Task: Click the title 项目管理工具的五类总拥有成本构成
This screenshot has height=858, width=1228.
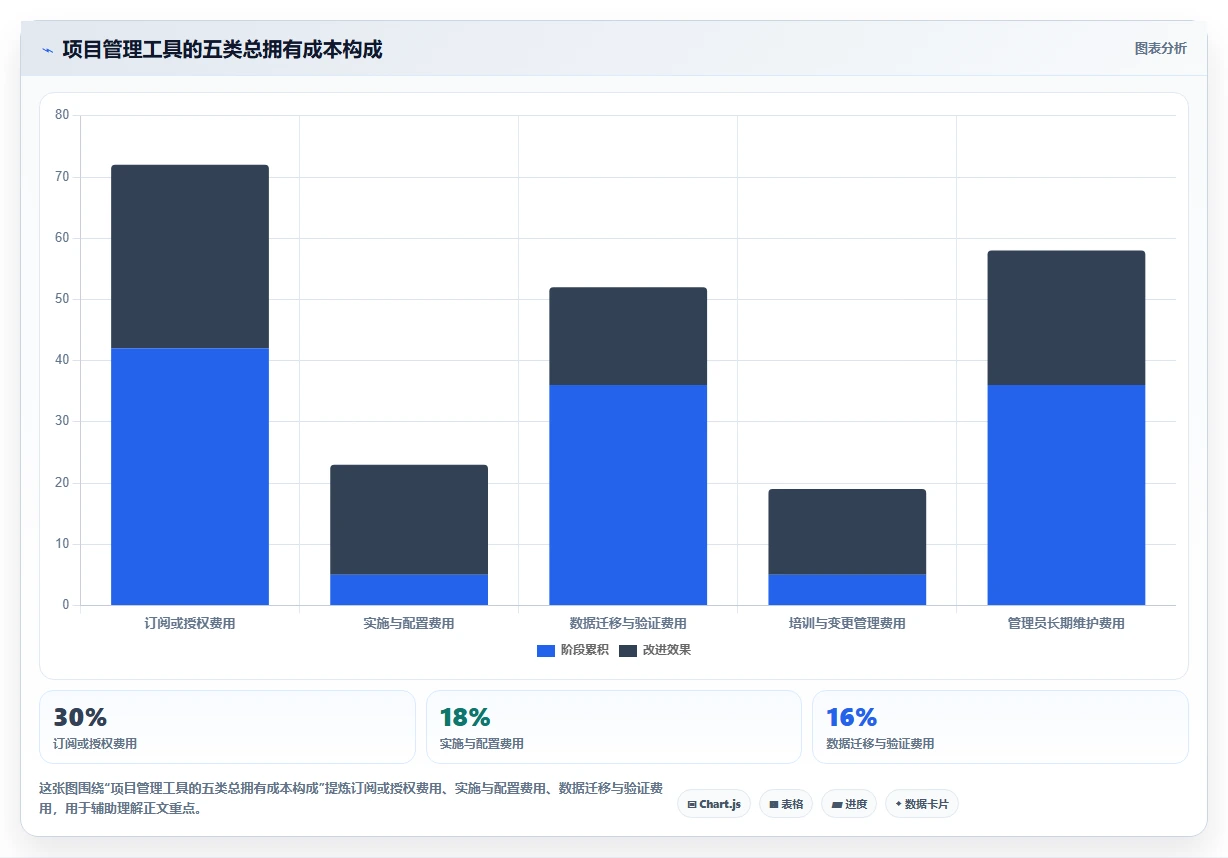Action: click(x=222, y=49)
